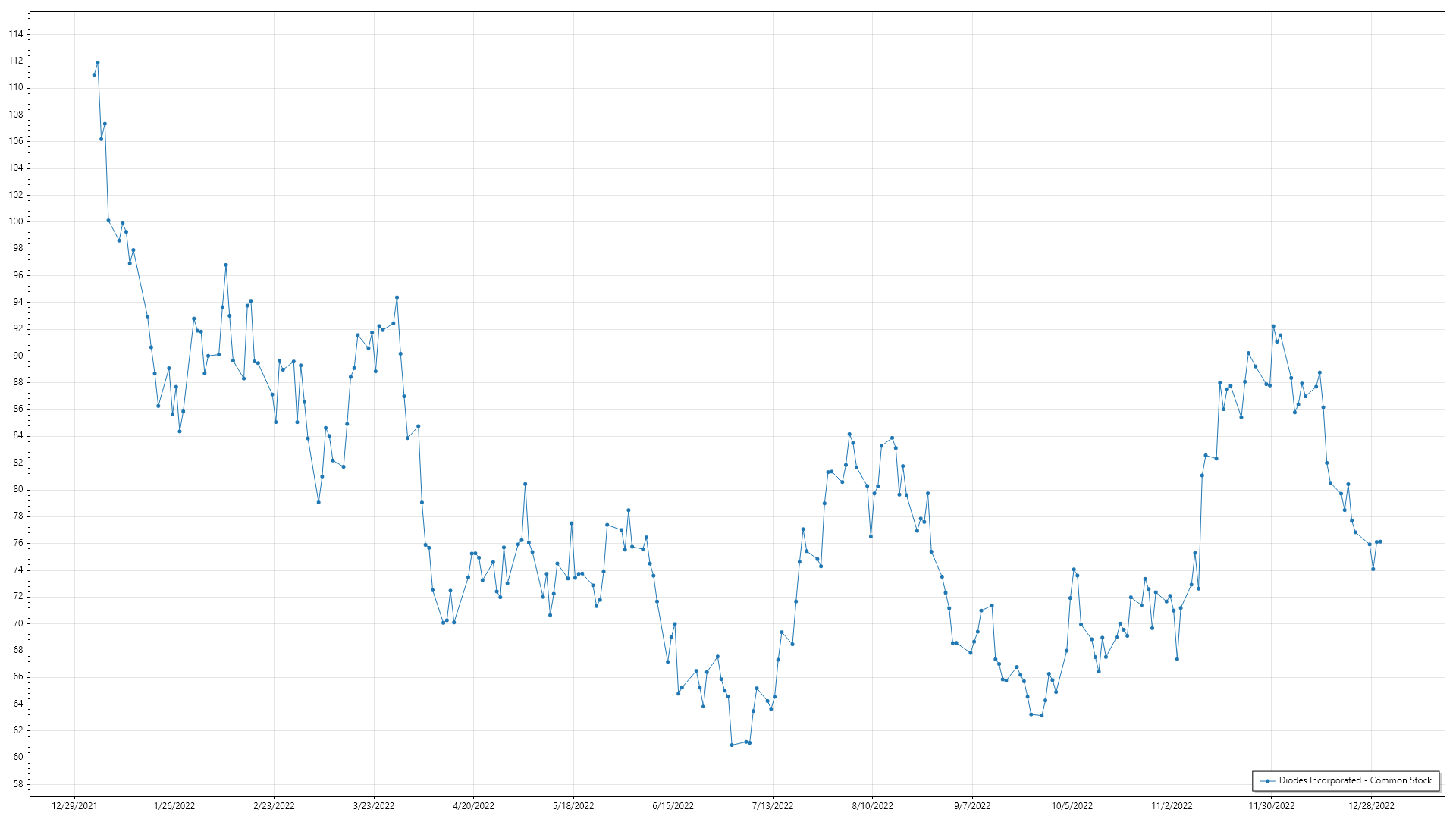Screen dimensions: 1456x819
Task: Click the first data point at 111
Action: (94, 74)
